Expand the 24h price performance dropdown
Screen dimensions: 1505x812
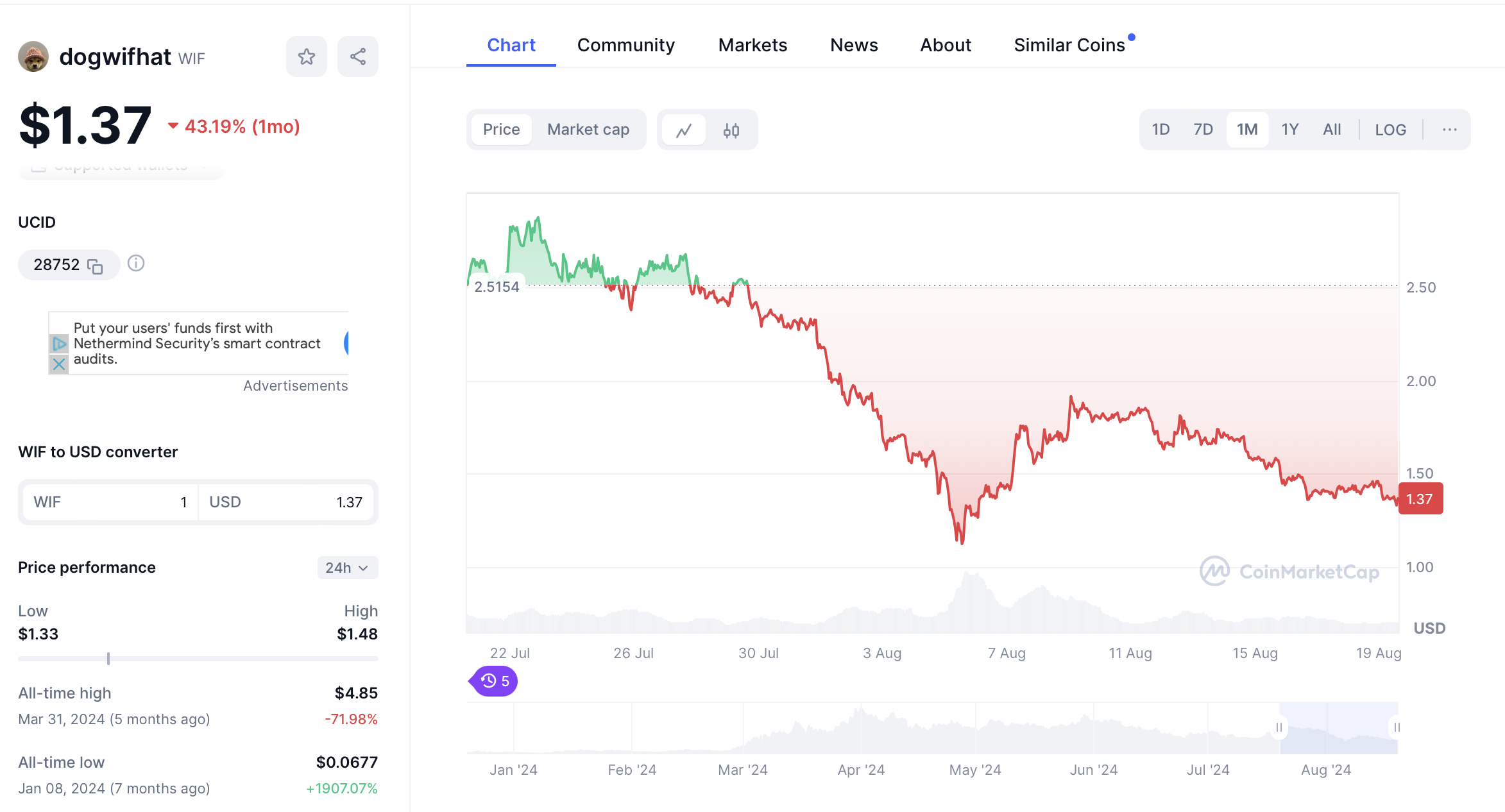click(x=347, y=568)
